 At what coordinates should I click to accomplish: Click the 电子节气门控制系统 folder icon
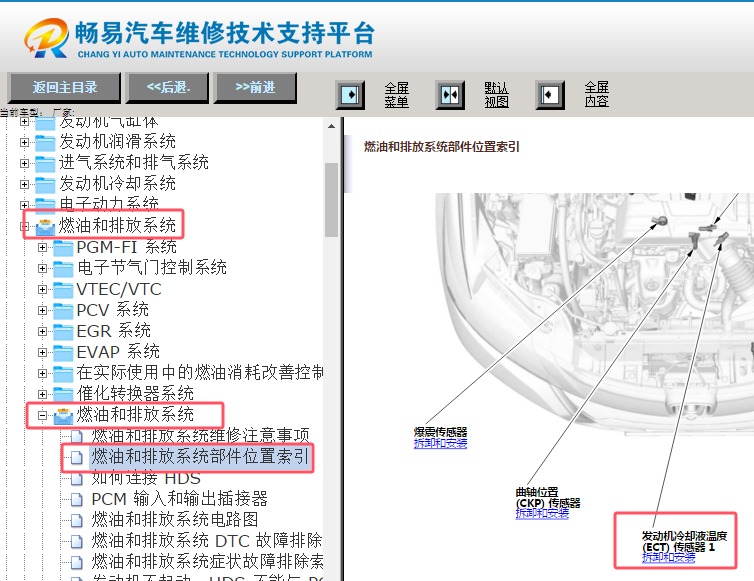pyautogui.click(x=63, y=269)
